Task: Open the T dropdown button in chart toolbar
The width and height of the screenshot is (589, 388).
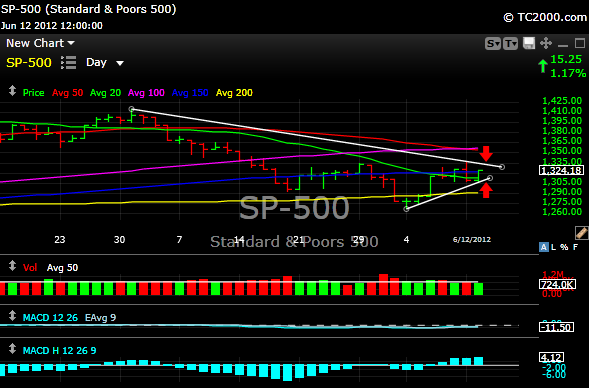Action: (x=510, y=44)
